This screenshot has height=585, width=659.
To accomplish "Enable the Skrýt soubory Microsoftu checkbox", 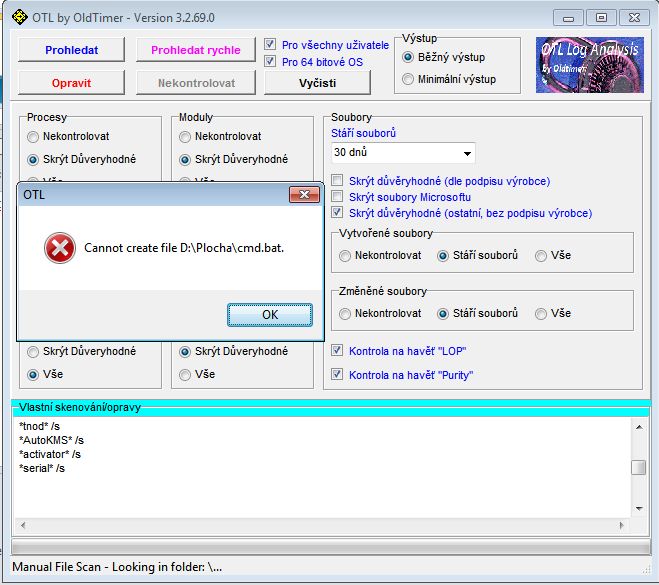I will click(x=337, y=196).
